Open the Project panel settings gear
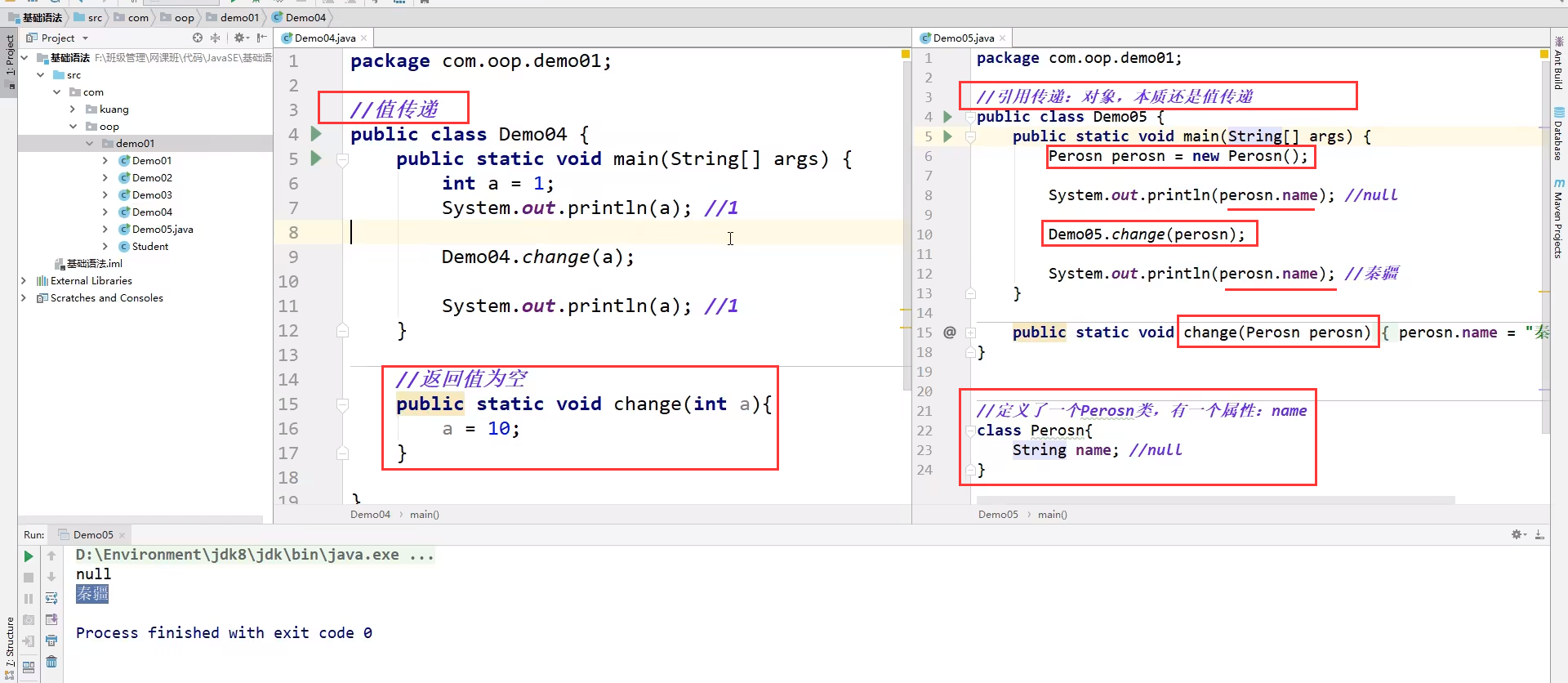This screenshot has height=683, width=1568. [240, 38]
